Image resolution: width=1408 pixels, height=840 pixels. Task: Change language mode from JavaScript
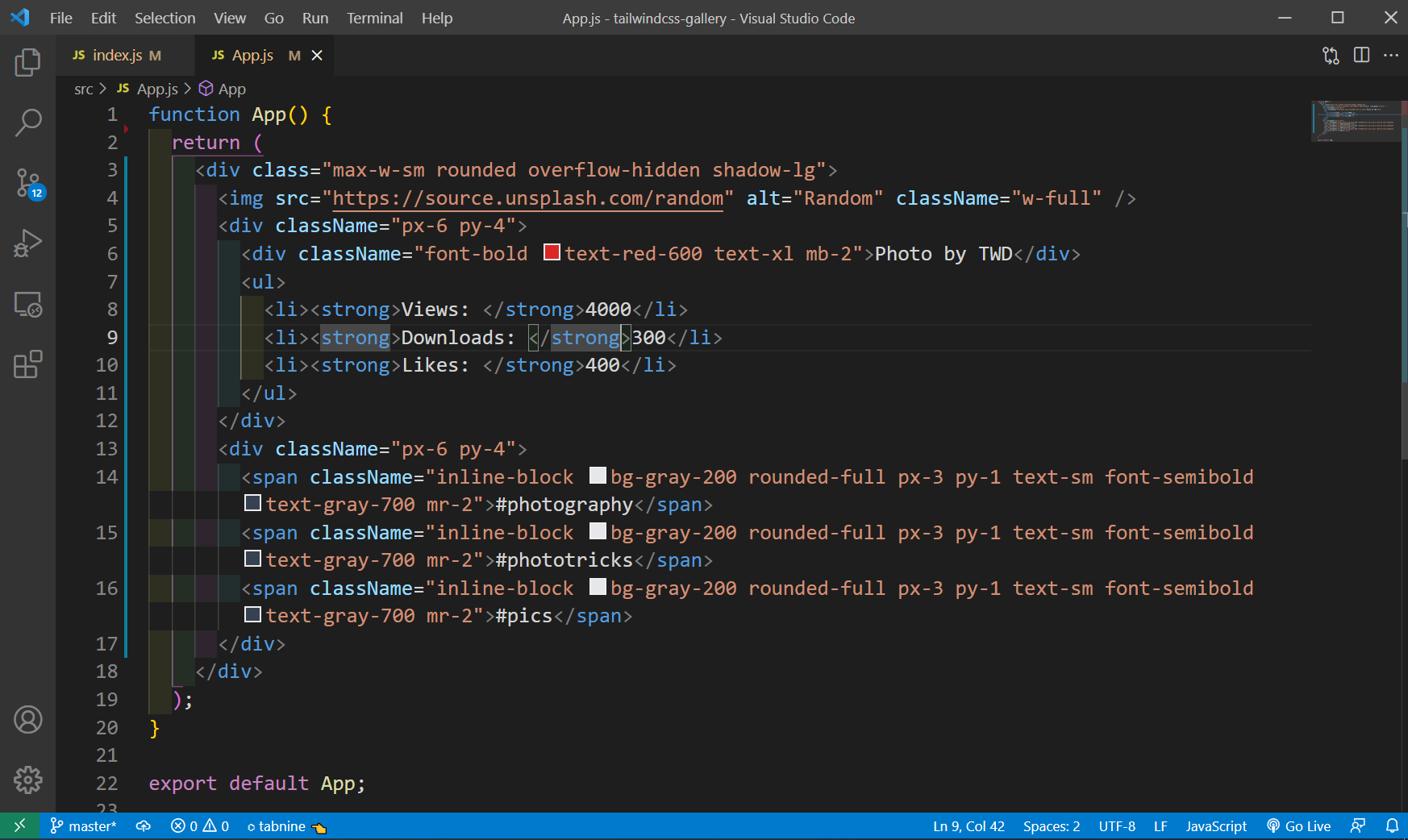[1216, 826]
